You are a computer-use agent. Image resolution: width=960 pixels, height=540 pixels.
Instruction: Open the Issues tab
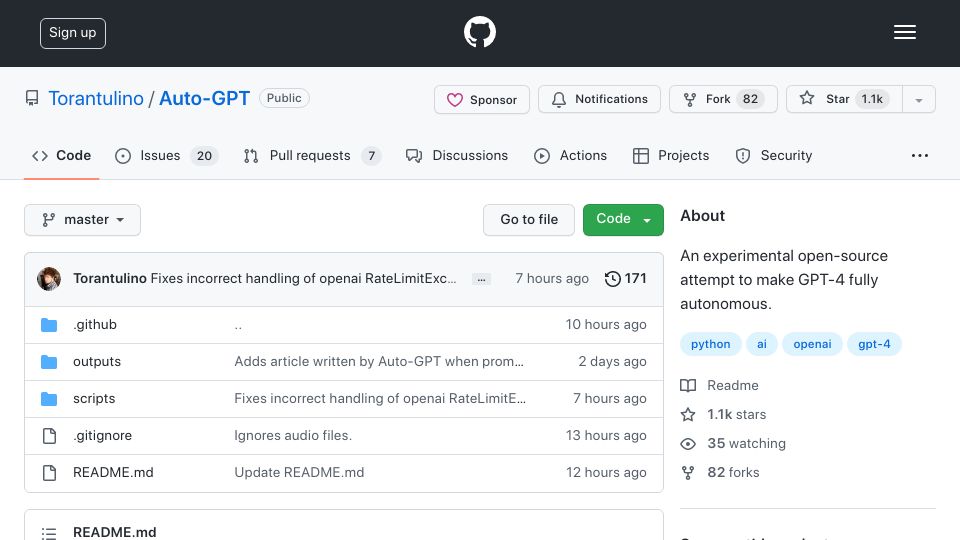[x=167, y=156]
